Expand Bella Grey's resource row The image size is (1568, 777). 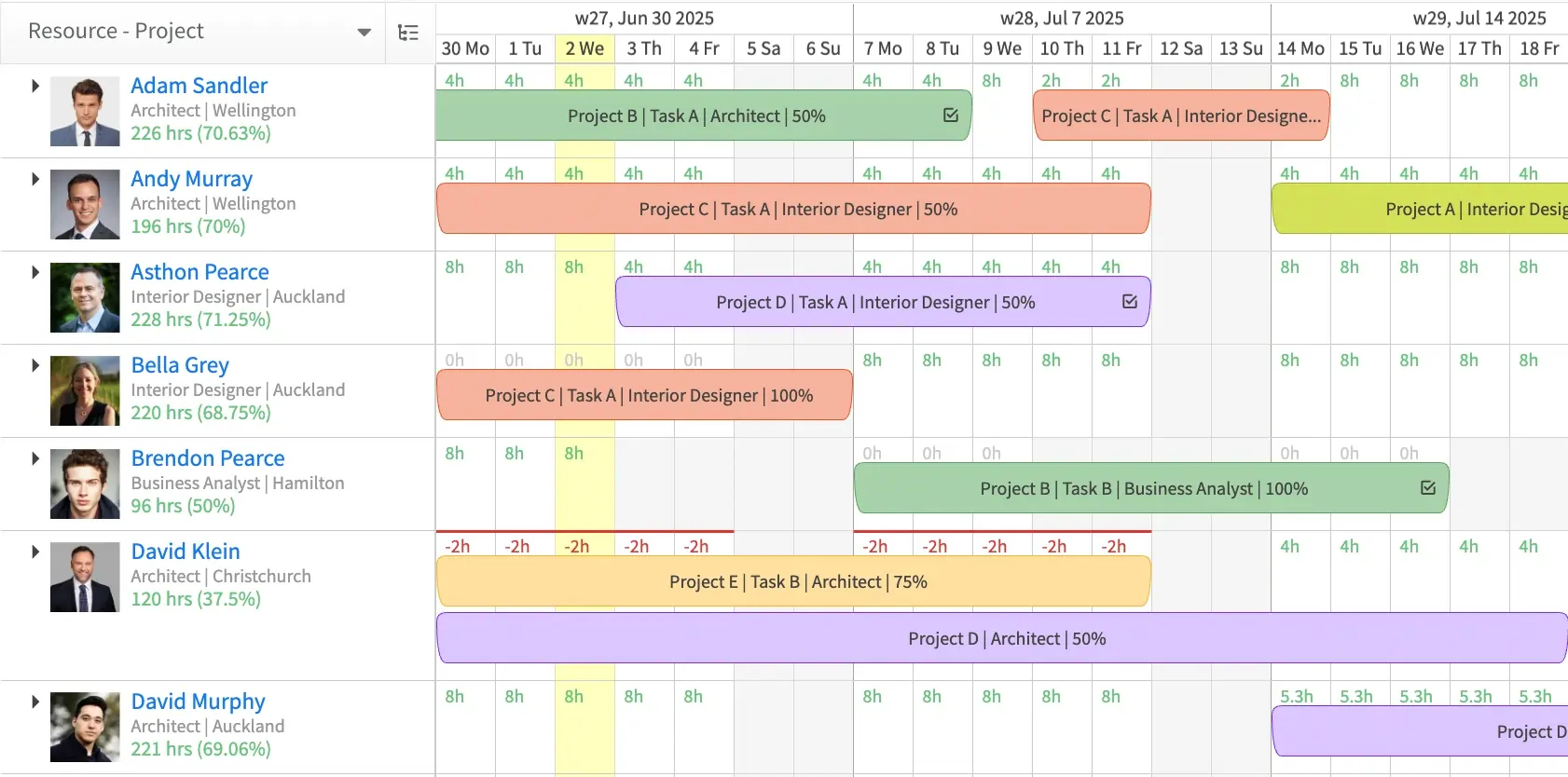coord(34,364)
